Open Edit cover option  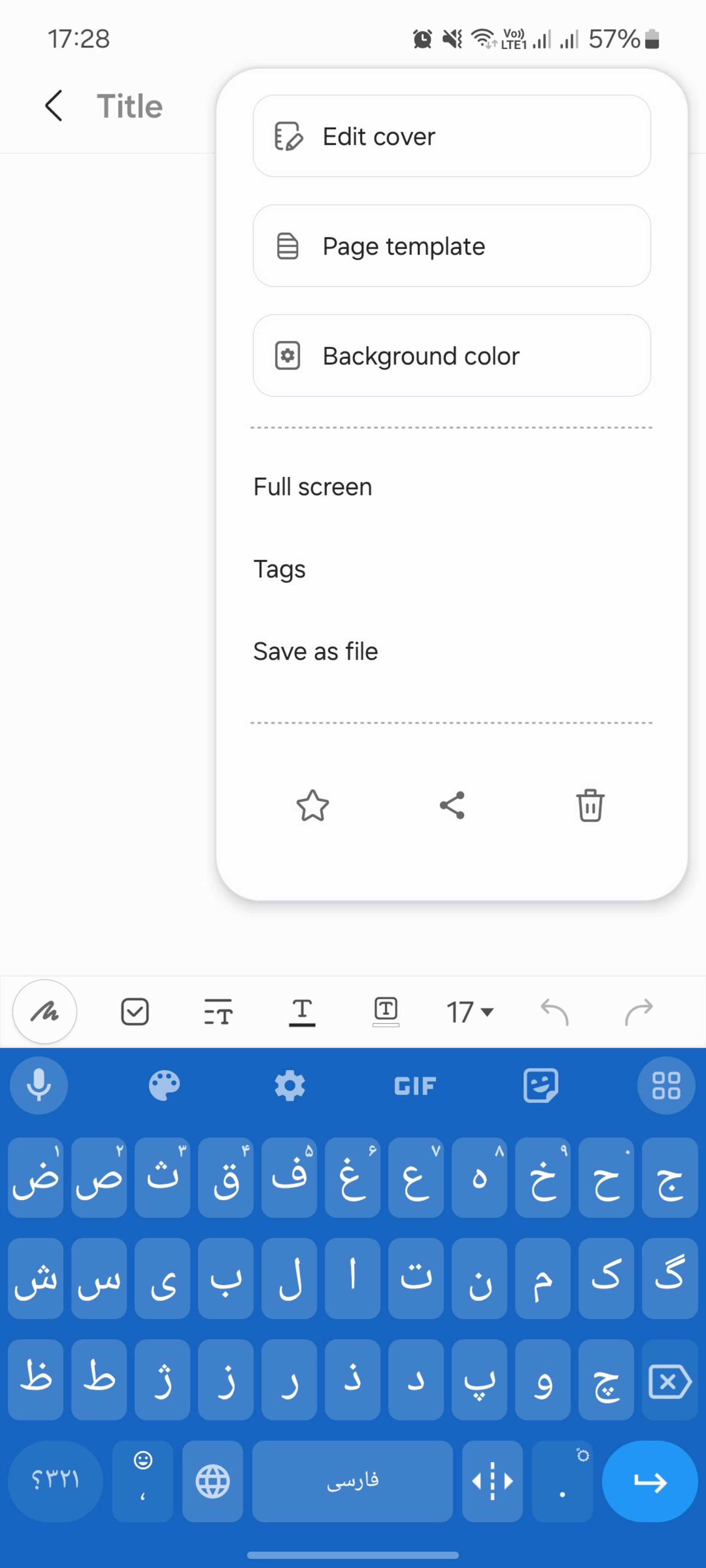pyautogui.click(x=452, y=136)
